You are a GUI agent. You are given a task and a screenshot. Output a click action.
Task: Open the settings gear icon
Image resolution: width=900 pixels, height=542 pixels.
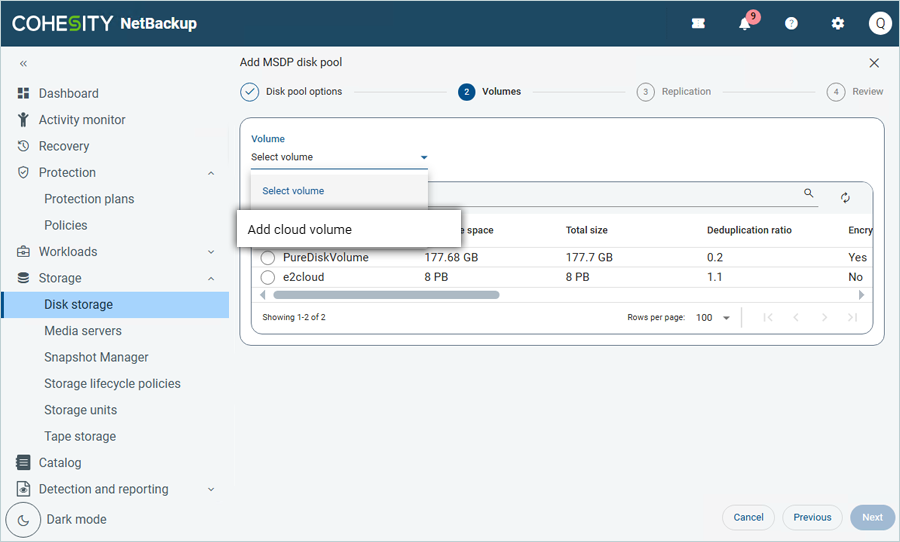point(838,24)
